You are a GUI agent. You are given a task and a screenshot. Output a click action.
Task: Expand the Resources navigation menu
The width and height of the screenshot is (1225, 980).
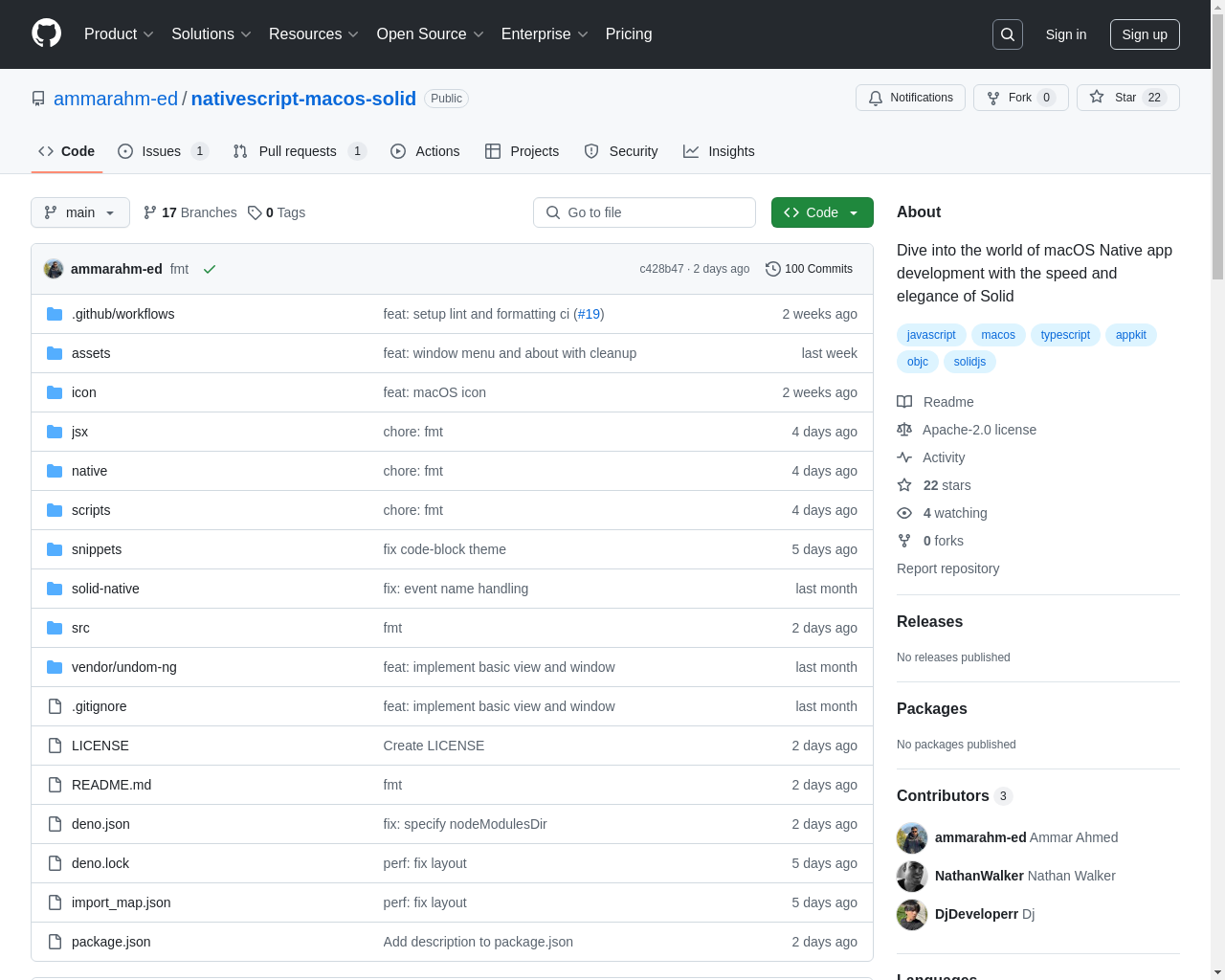pyautogui.click(x=314, y=34)
